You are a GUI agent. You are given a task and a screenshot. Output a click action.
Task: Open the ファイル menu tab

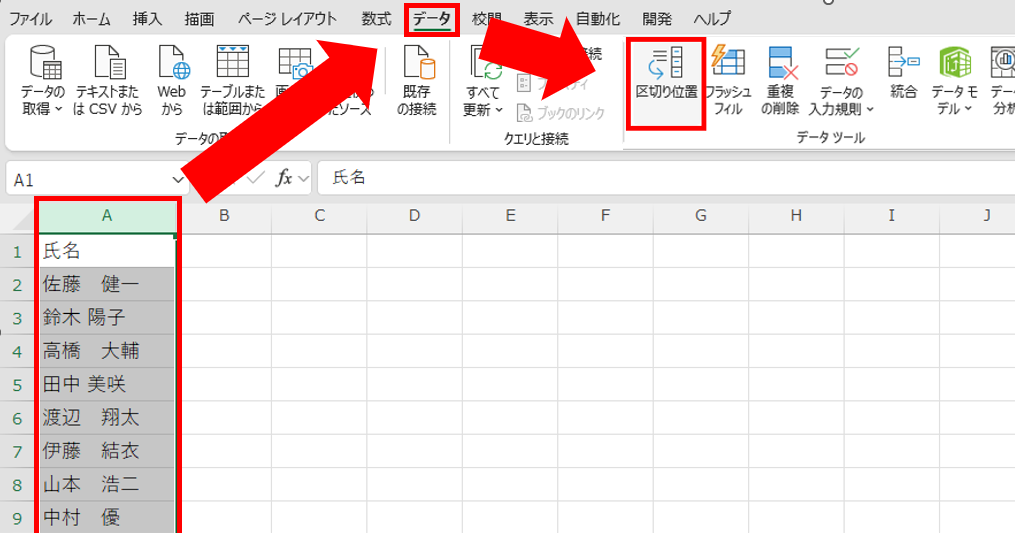[31, 19]
